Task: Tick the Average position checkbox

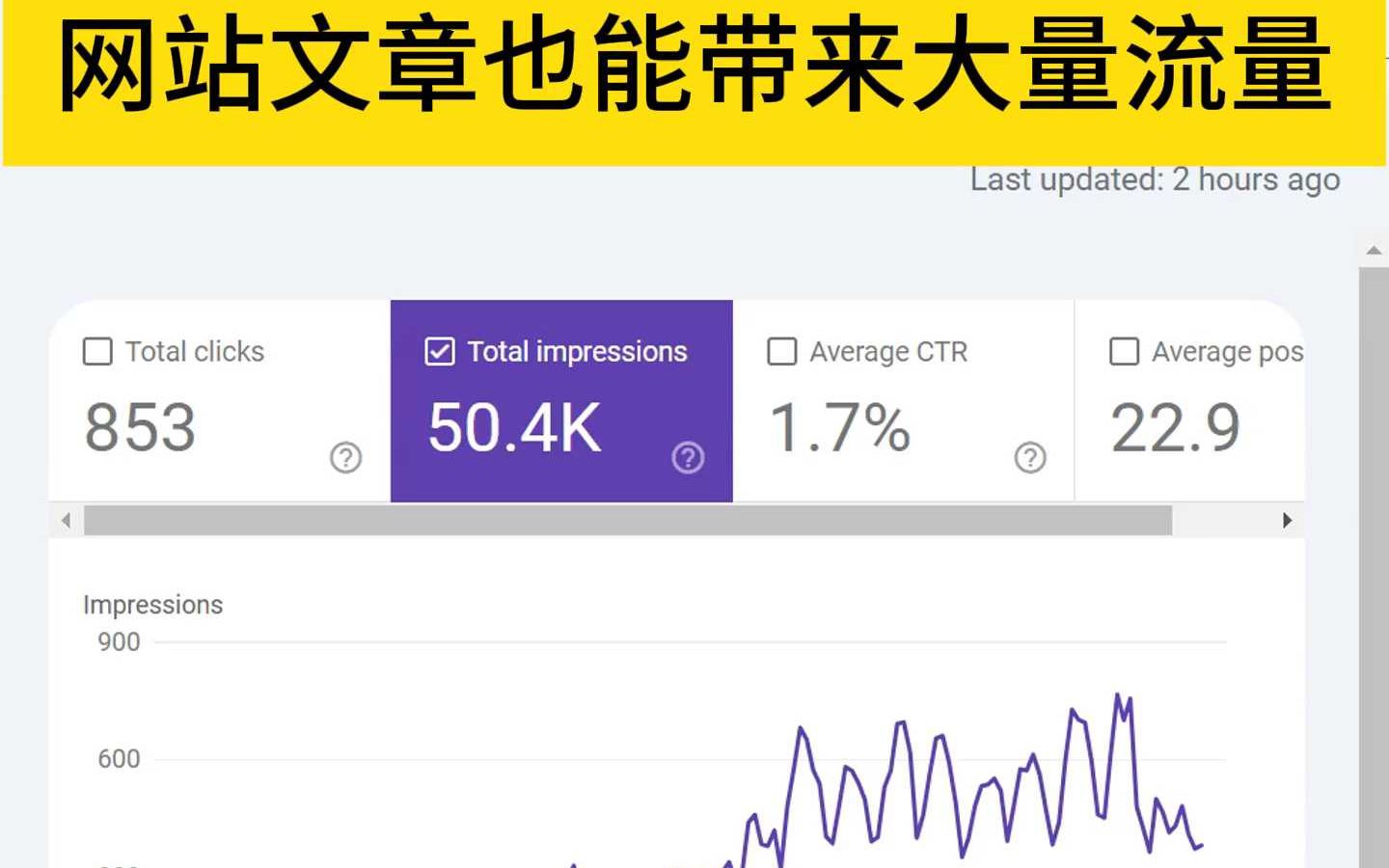Action: click(1124, 351)
